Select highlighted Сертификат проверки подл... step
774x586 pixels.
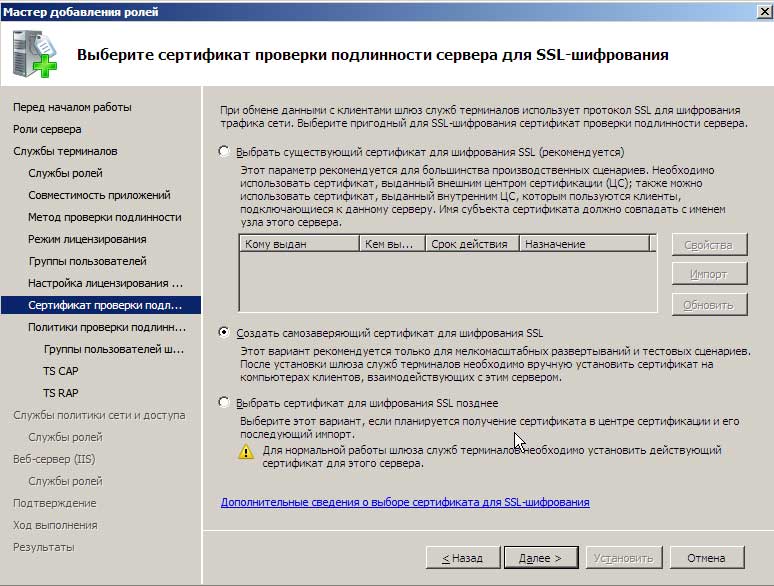point(101,305)
